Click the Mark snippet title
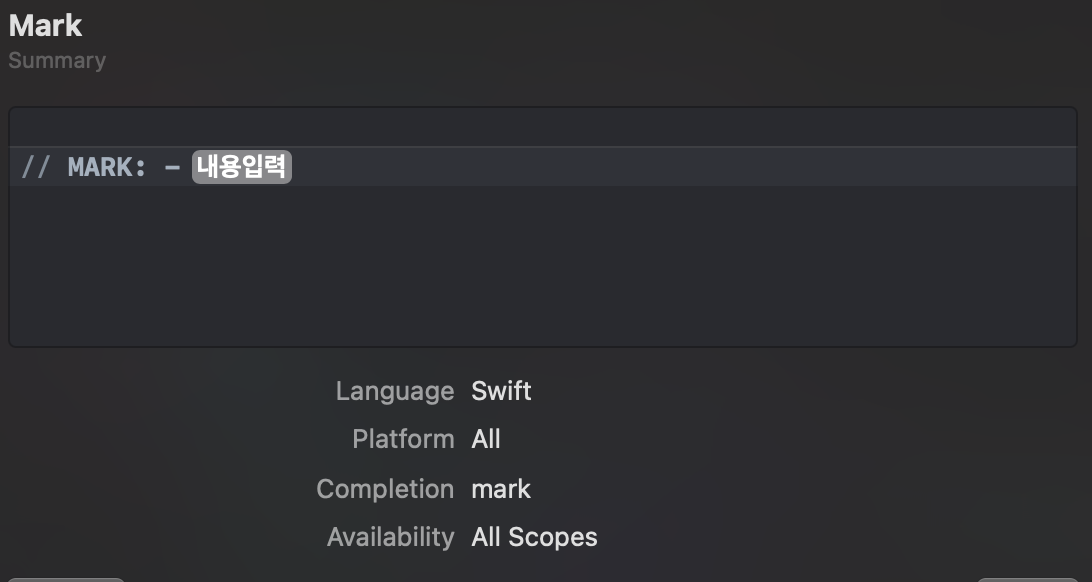1092x582 pixels. [x=46, y=25]
